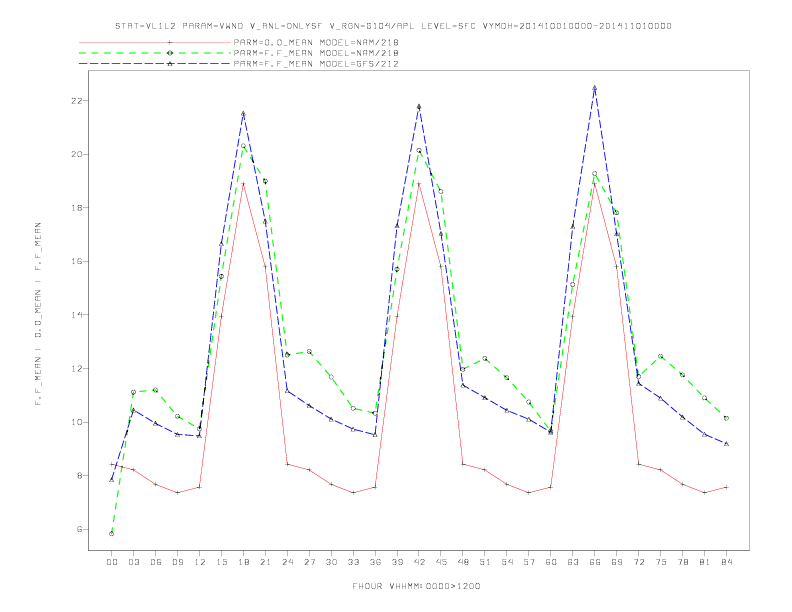792x612 pixels.
Task: Click x-axis tick label 09
Action: 177,562
